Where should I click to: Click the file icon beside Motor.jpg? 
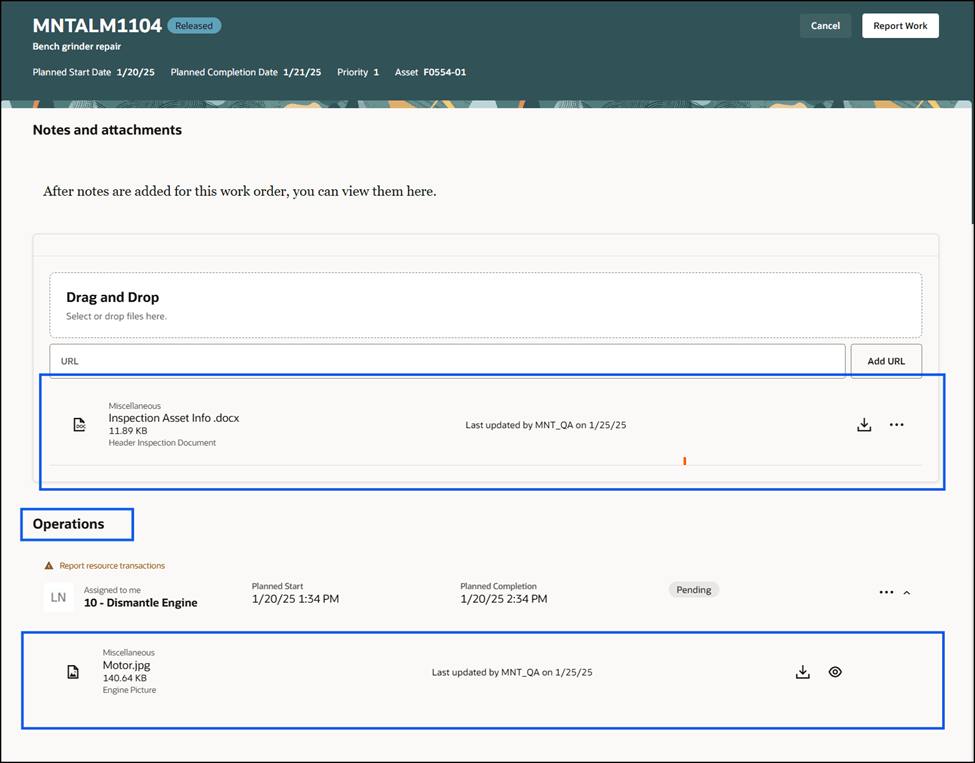(x=72, y=671)
